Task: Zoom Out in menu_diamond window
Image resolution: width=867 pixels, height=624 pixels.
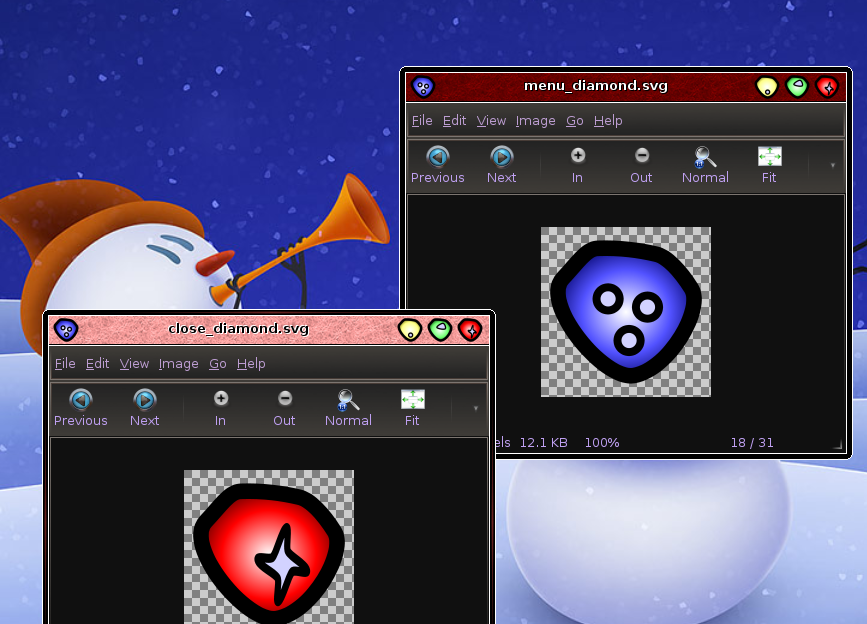Action: click(x=641, y=165)
